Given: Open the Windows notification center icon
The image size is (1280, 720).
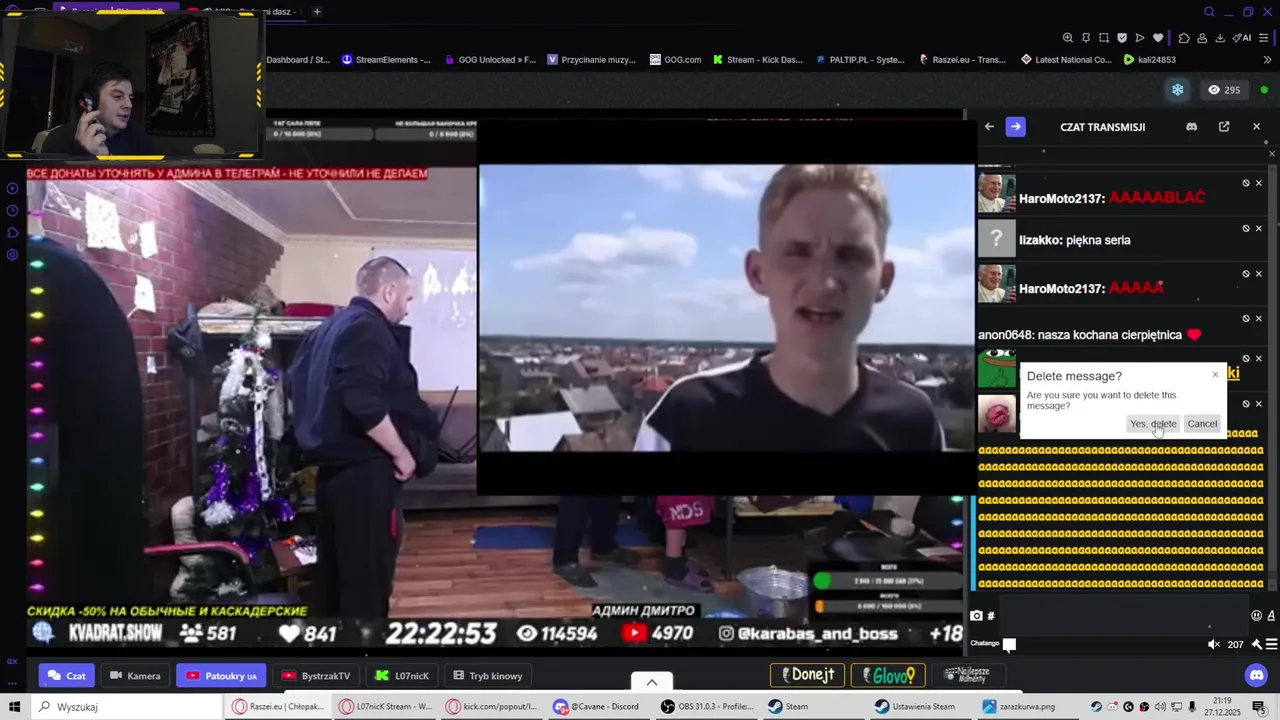Looking at the screenshot, I should coord(1259,707).
